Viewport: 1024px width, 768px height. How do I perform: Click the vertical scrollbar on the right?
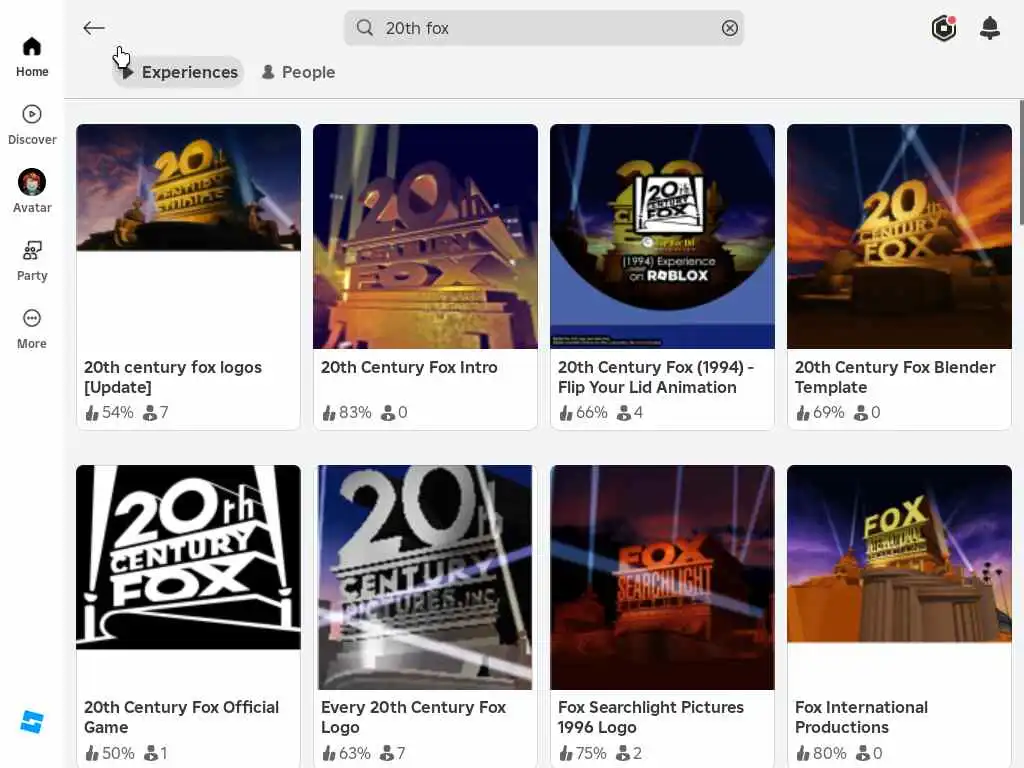coord(1021,163)
